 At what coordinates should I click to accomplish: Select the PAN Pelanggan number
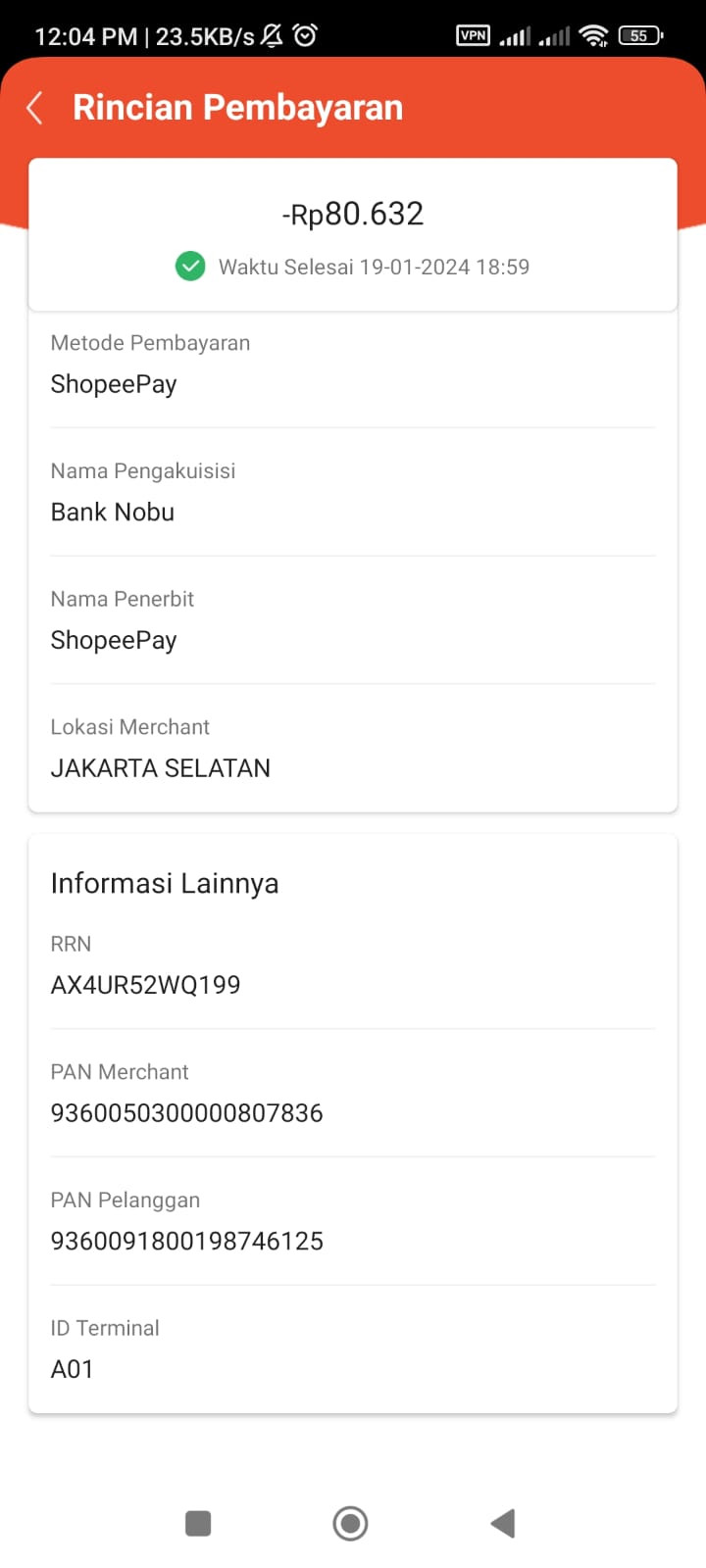187,1241
